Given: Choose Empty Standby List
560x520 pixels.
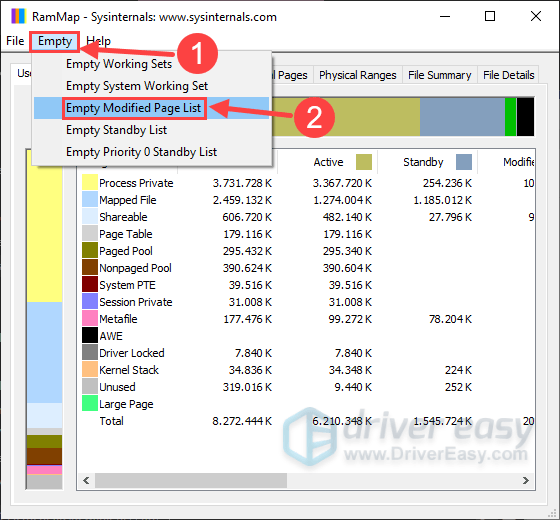Looking at the screenshot, I should pyautogui.click(x=116, y=130).
